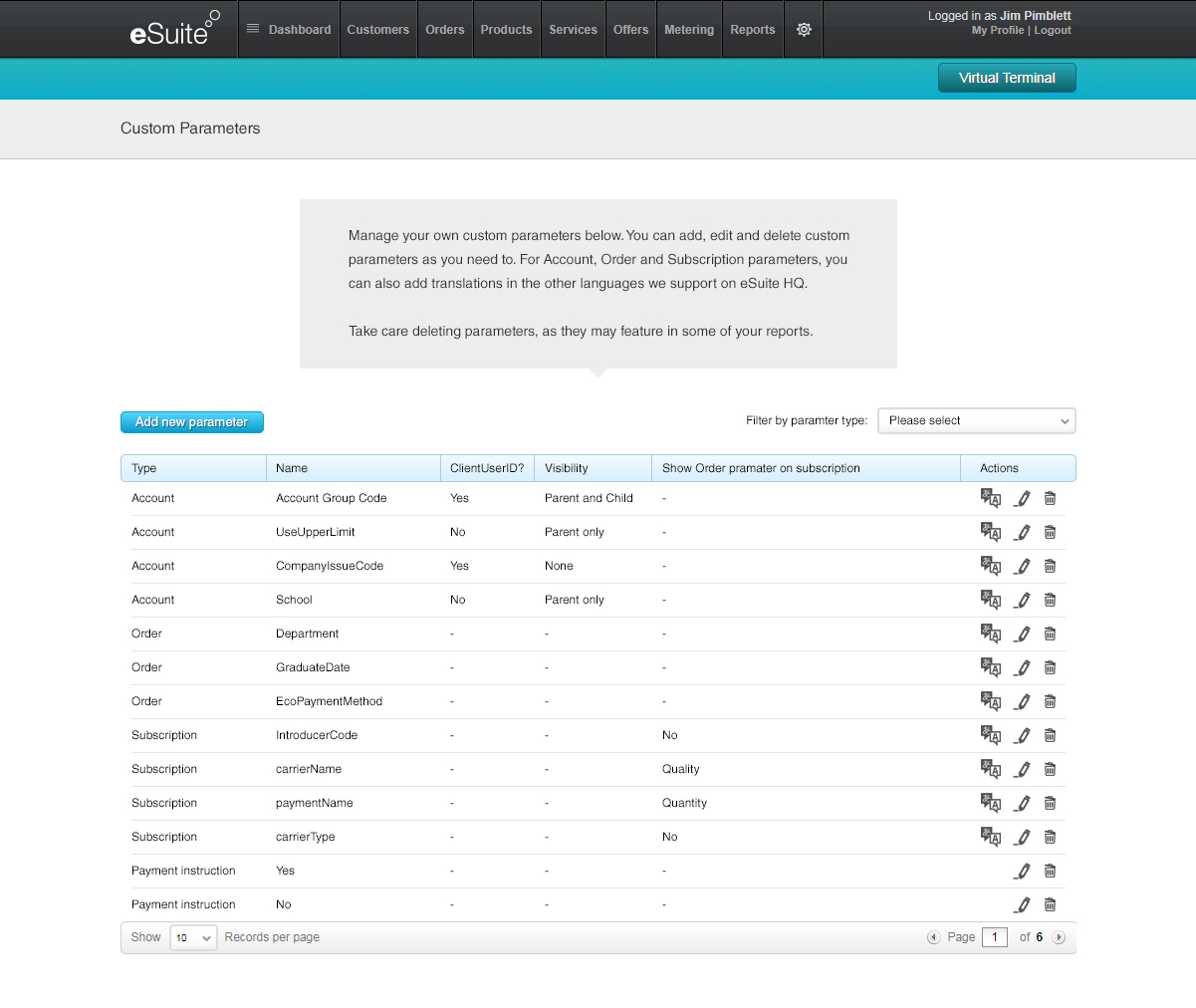
Task: Delete the CompanyIssueCode parameter
Action: 1050,566
